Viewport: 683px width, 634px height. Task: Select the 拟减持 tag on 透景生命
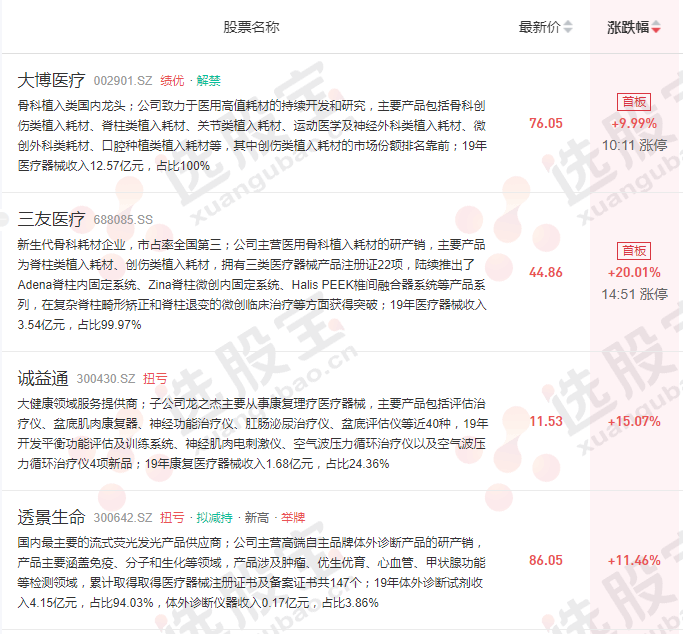pos(214,517)
